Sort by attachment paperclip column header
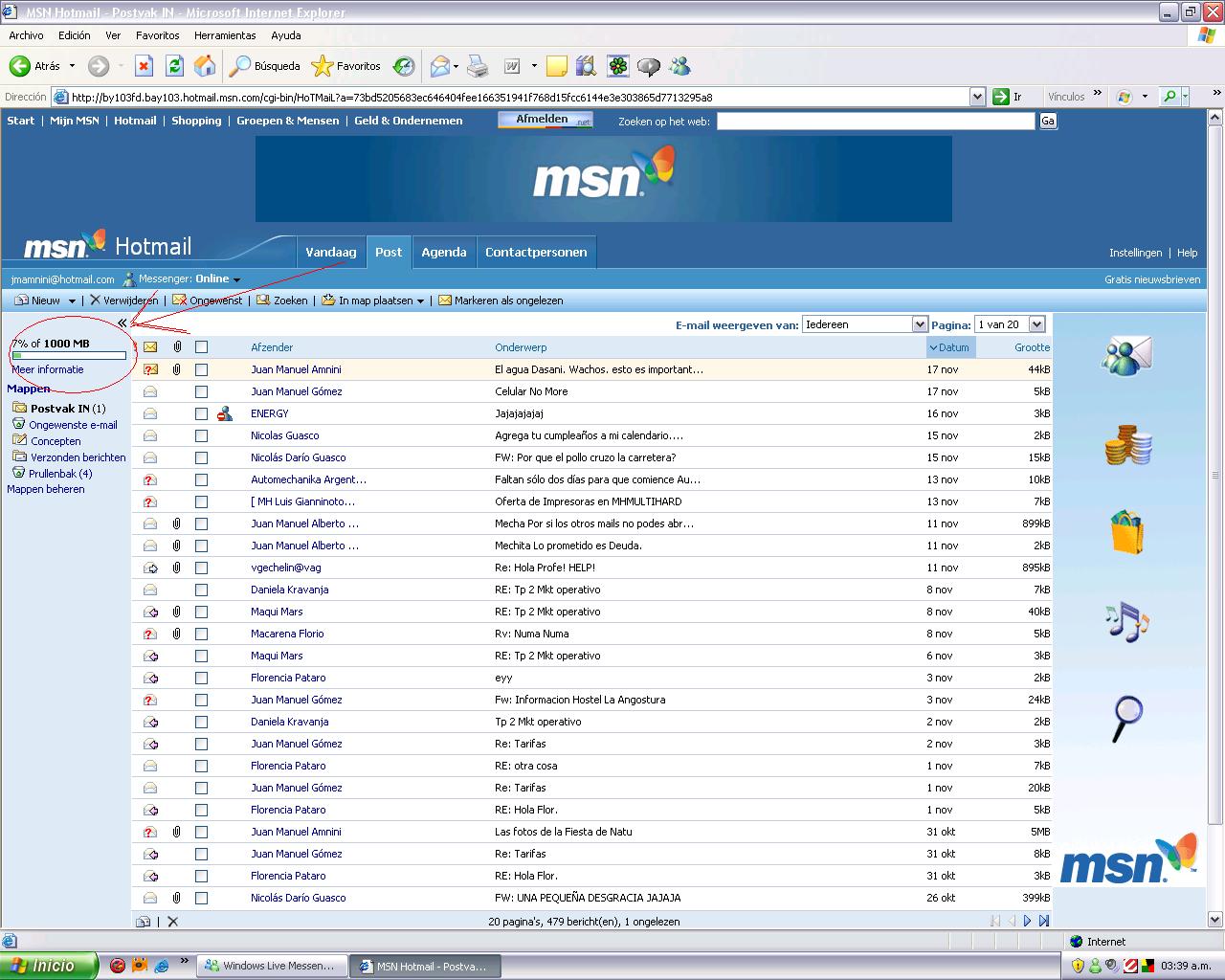Viewport: 1225px width, 980px height. point(177,346)
